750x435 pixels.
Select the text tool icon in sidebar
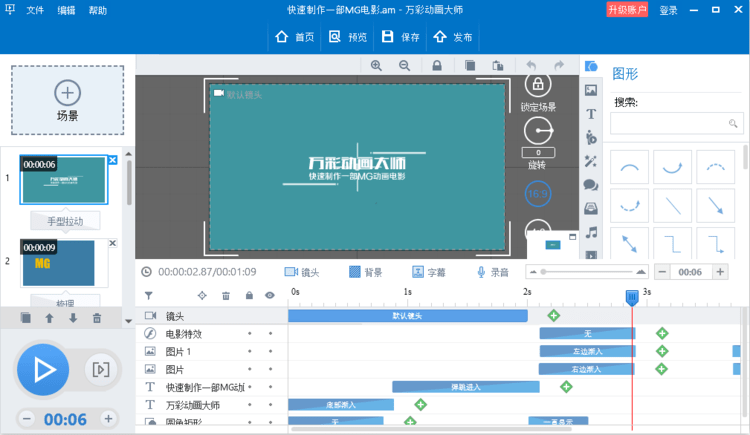tap(591, 114)
